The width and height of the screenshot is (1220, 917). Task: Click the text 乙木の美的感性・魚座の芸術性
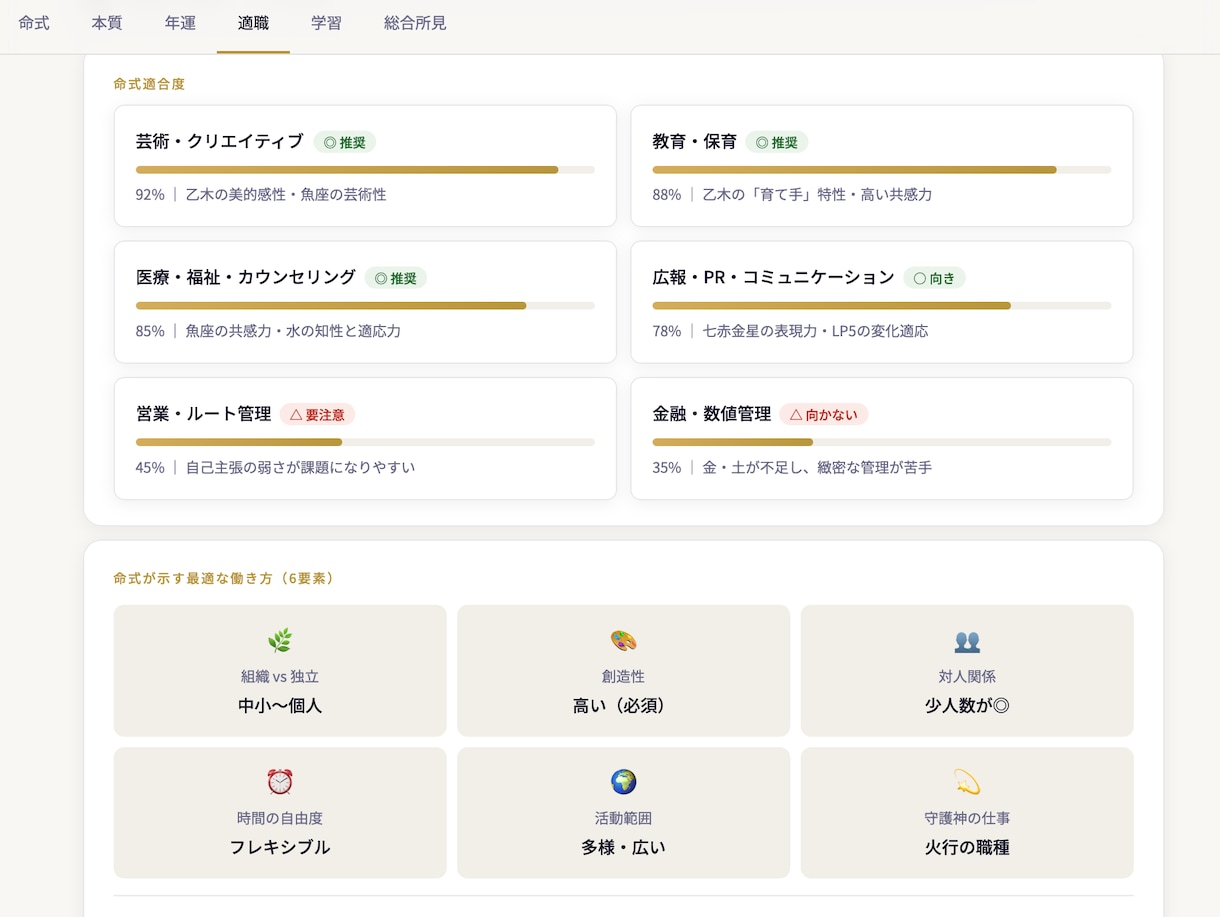[x=286, y=194]
